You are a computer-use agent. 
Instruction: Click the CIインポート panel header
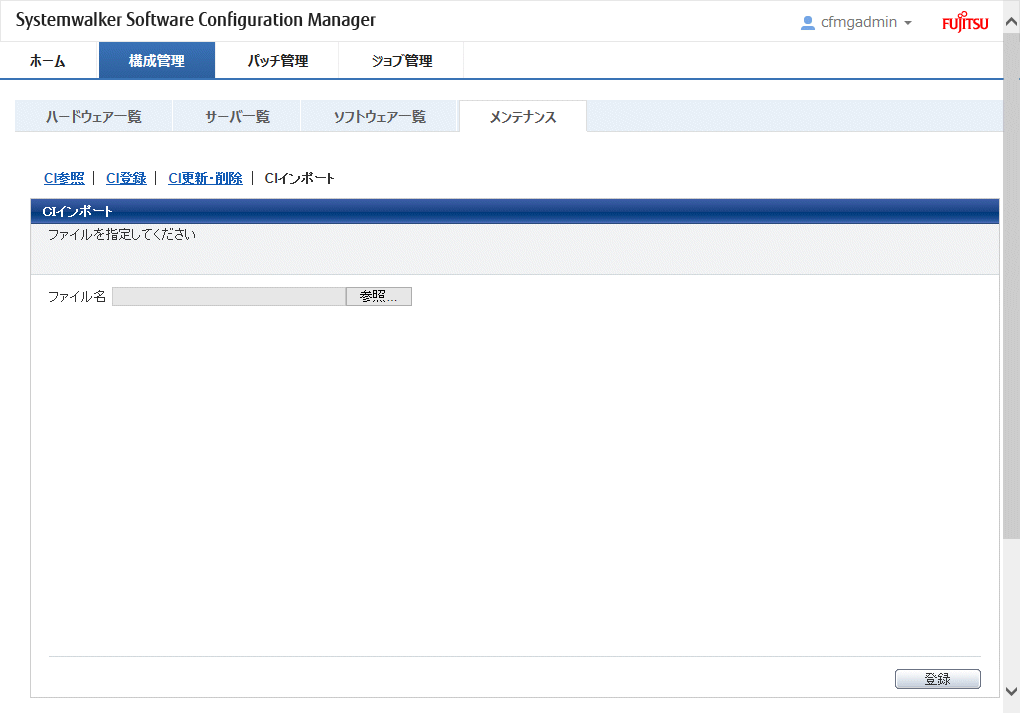point(515,211)
